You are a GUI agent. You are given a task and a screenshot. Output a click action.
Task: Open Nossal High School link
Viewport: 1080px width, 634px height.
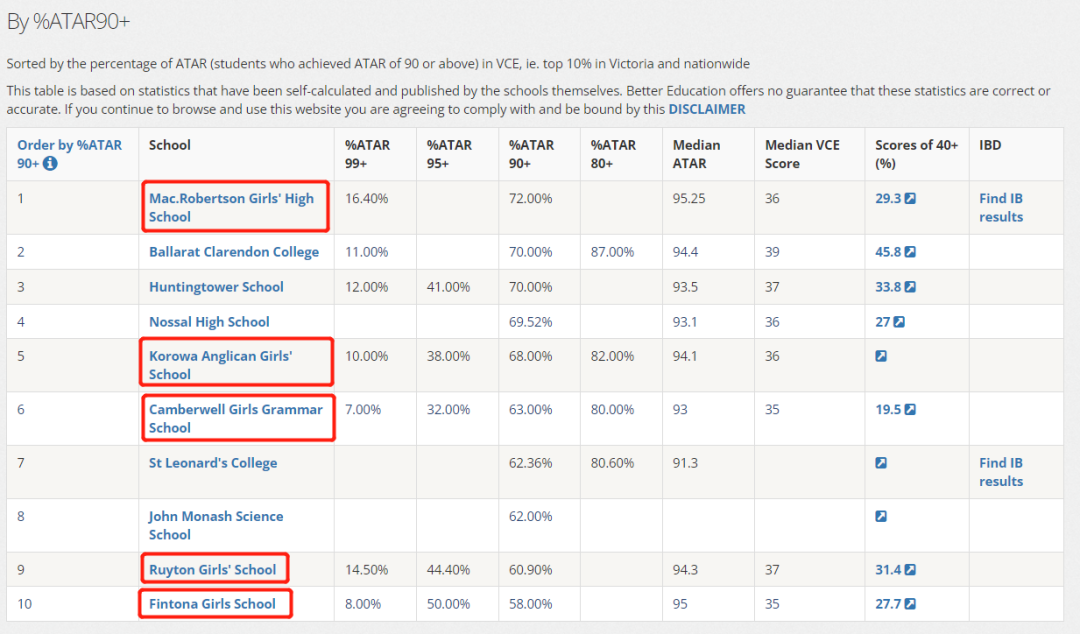(x=209, y=322)
